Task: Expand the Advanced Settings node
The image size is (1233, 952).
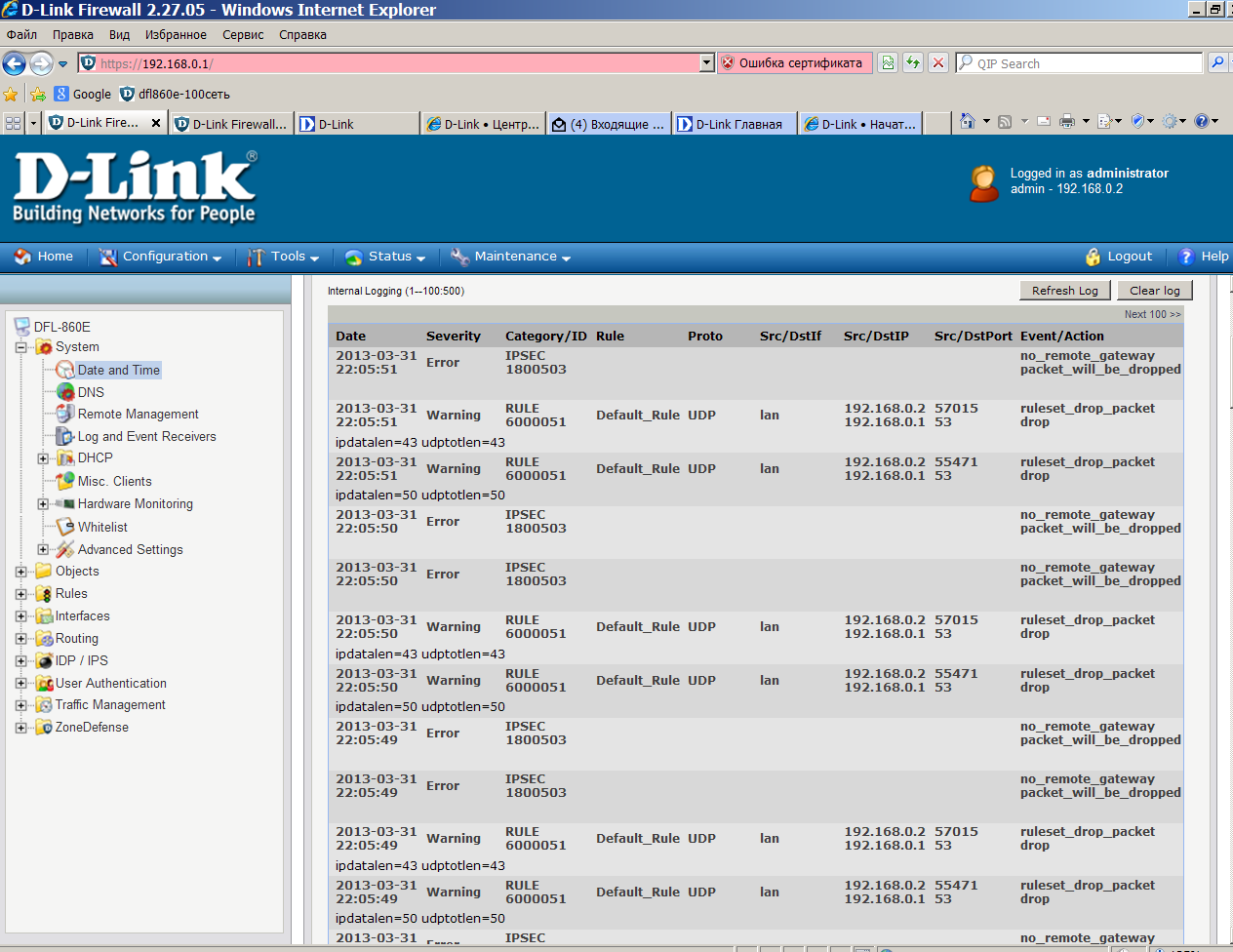Action: tap(43, 550)
